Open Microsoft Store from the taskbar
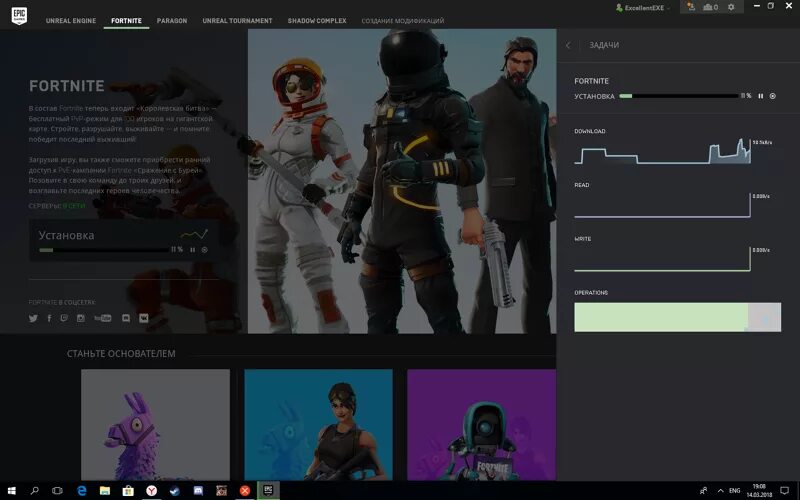 coord(128,490)
